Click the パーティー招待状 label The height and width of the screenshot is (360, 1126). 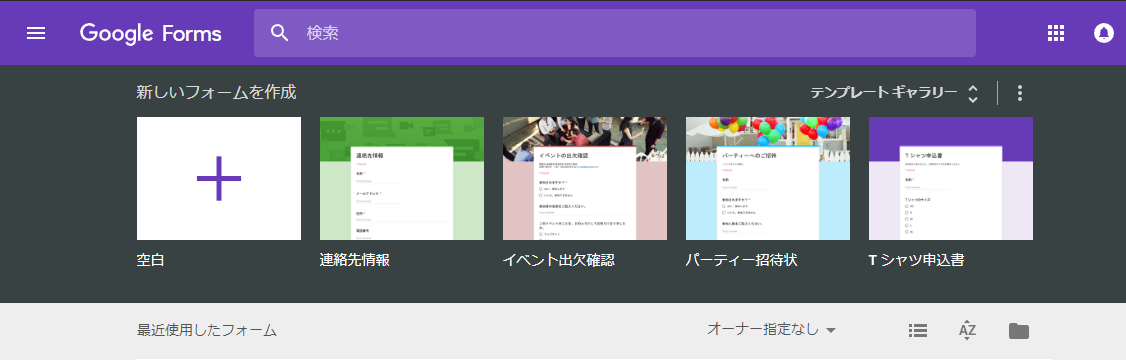pos(742,260)
